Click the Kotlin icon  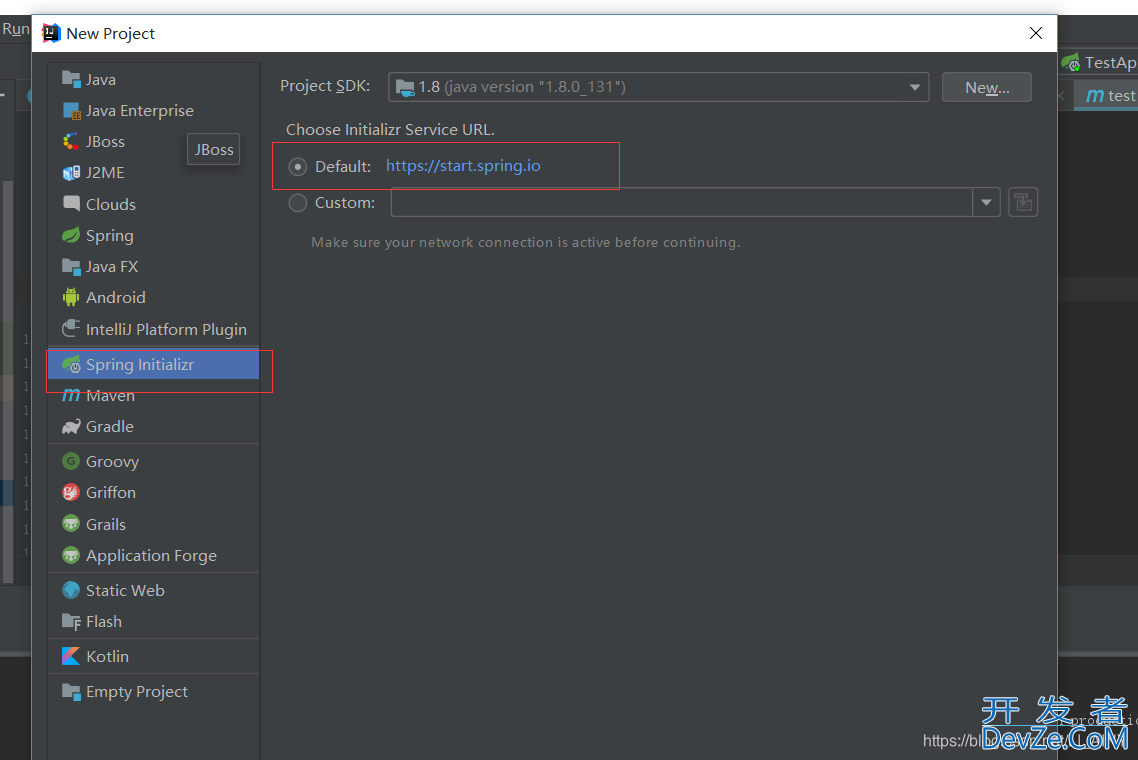tap(71, 656)
